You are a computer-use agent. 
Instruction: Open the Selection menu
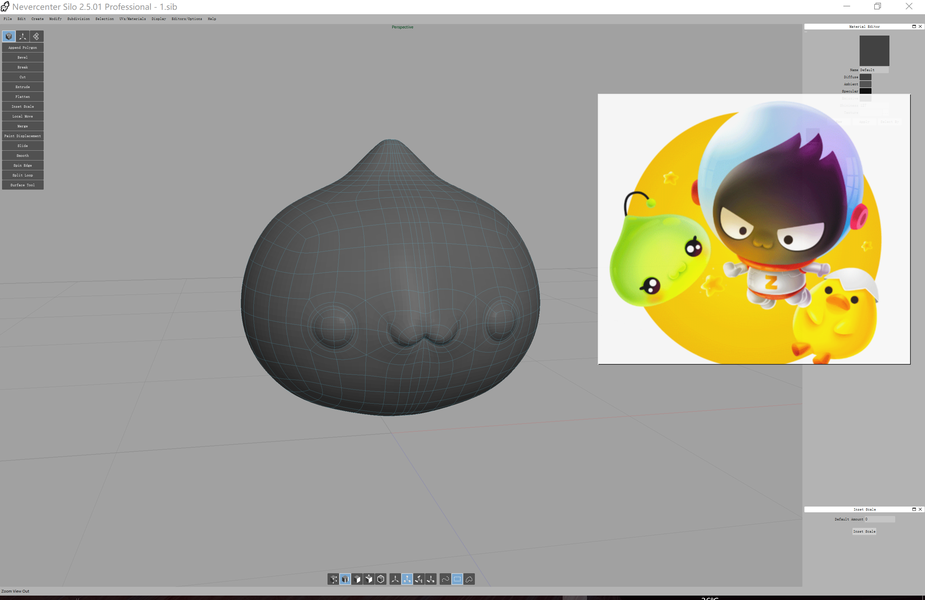coord(104,19)
